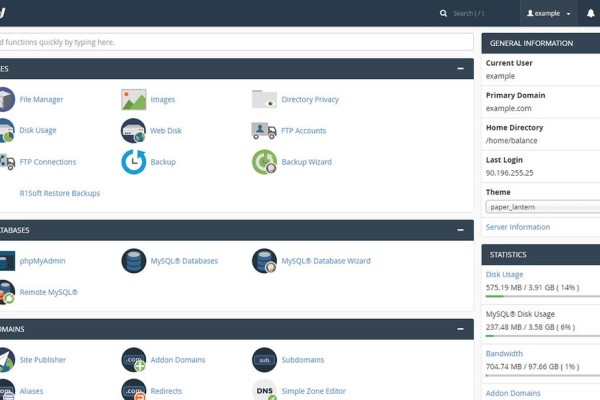Screen dimensions: 600x400
Task: Click the Disk Usage icon
Action: [x=7, y=131]
